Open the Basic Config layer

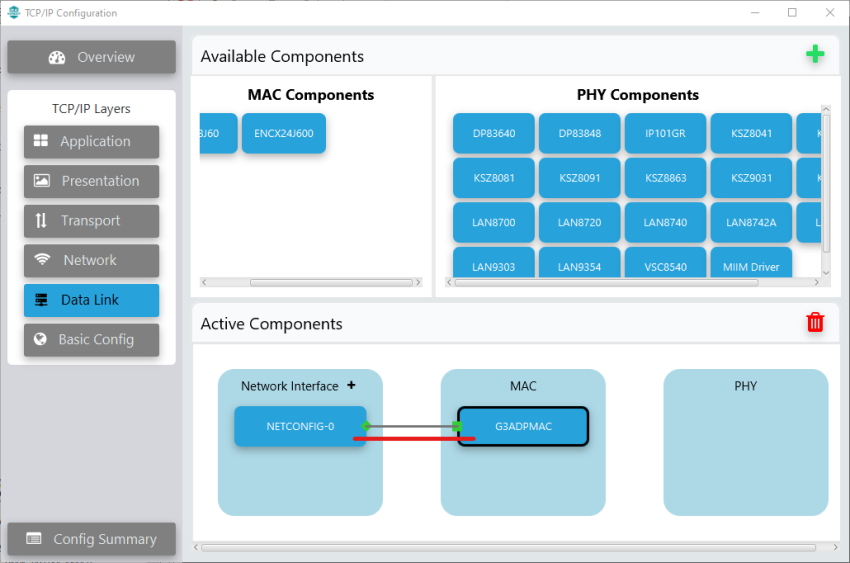(x=92, y=340)
